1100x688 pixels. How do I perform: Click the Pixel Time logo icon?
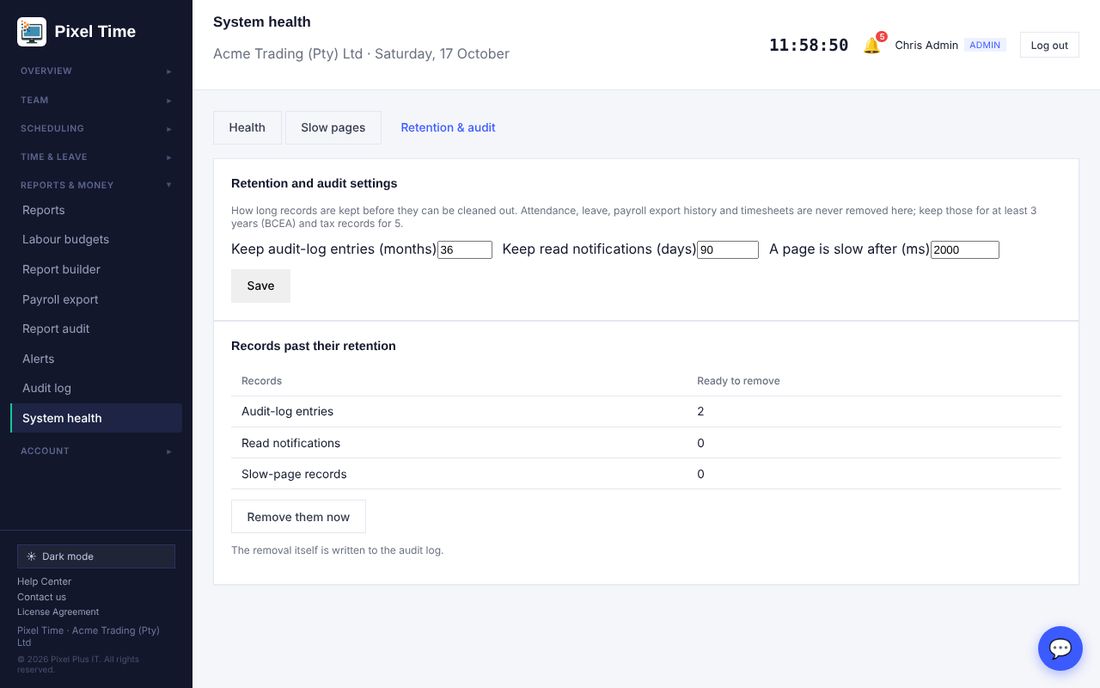(x=32, y=32)
